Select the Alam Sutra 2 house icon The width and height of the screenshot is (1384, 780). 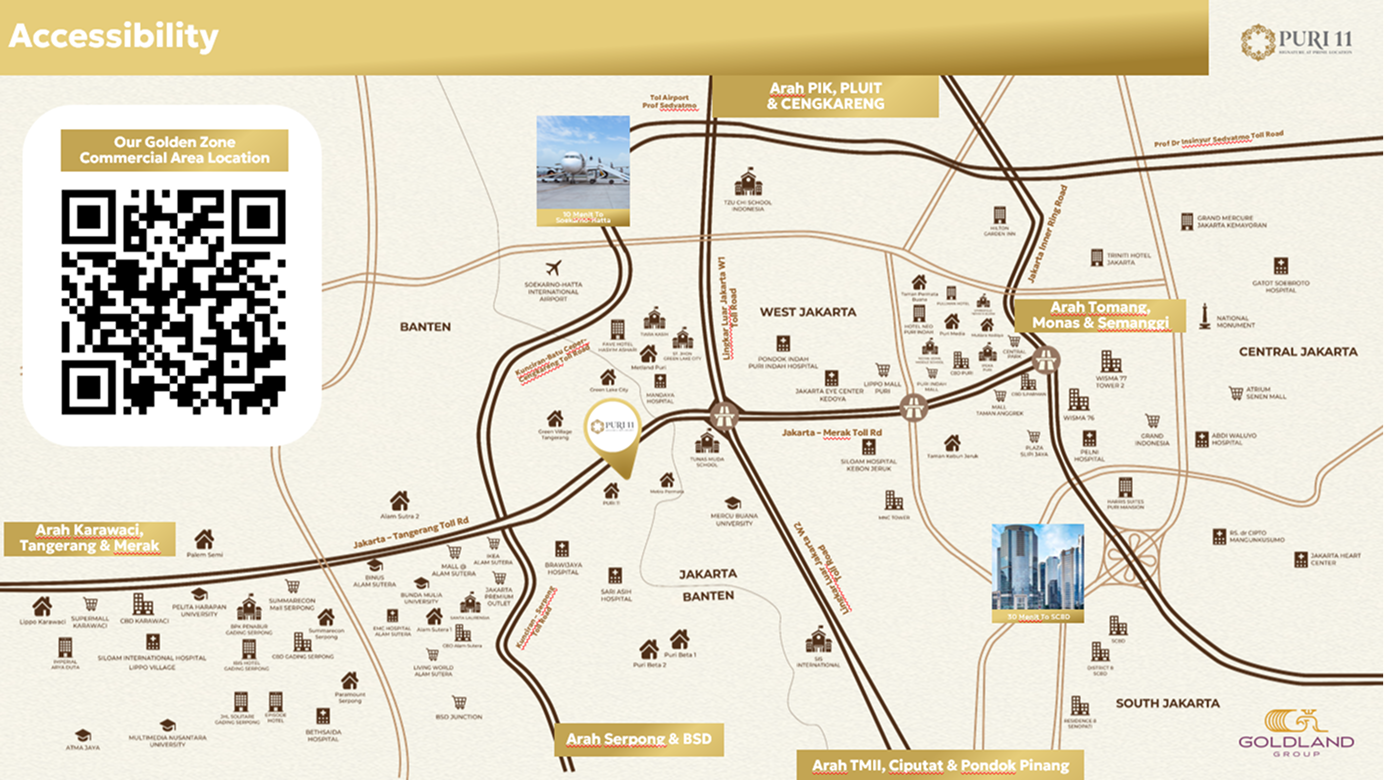coord(399,500)
